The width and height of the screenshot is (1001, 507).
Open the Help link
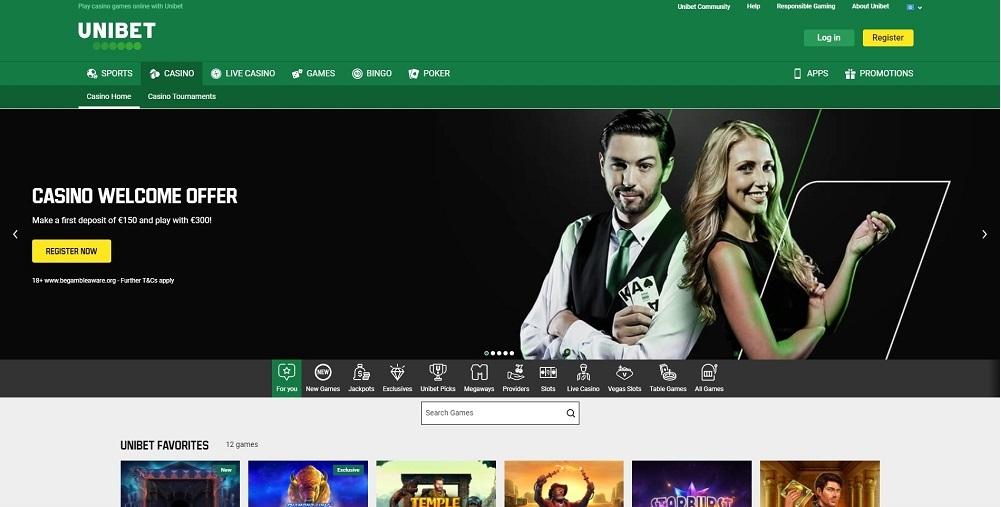tap(753, 6)
